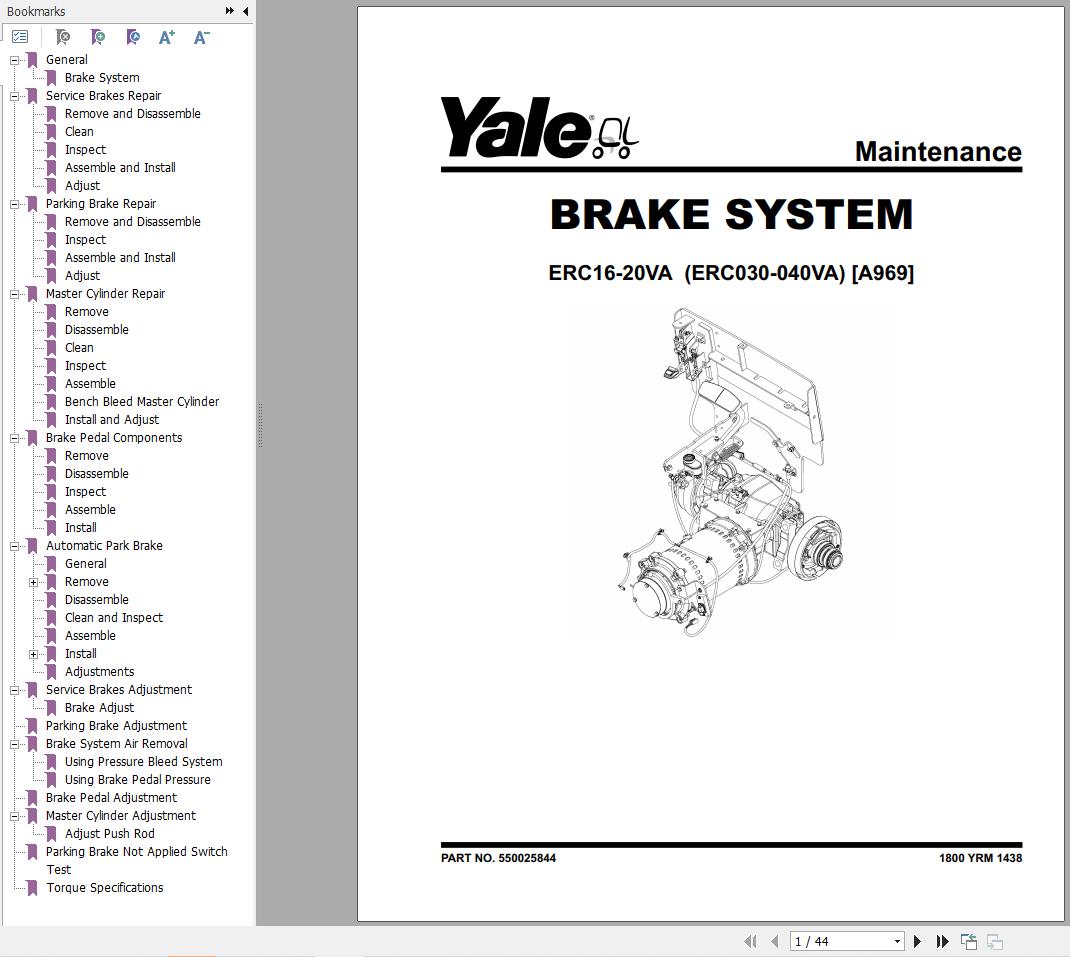1070x957 pixels.
Task: Open the page number dropdown showing 1 / 44
Action: pos(897,941)
